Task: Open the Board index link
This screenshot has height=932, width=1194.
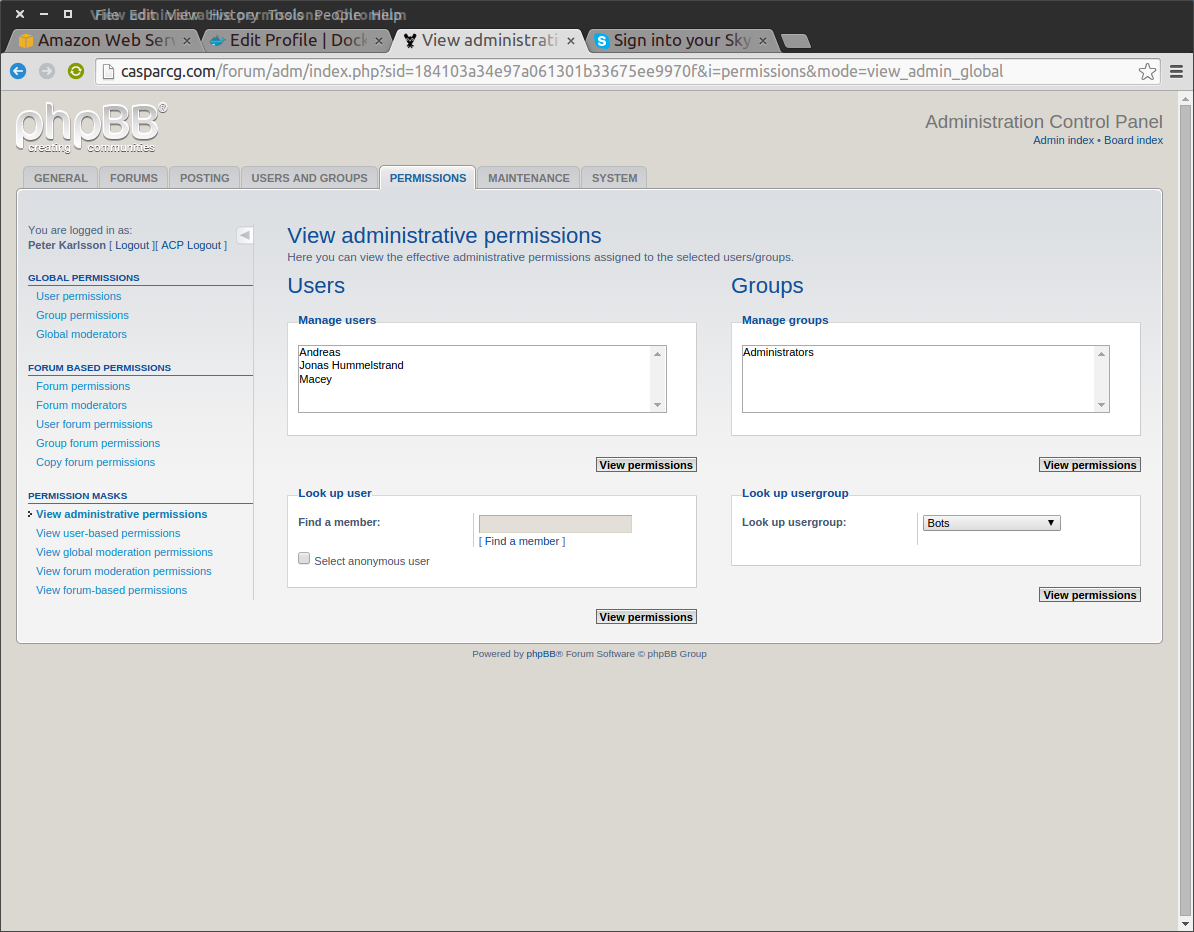Action: (1133, 140)
